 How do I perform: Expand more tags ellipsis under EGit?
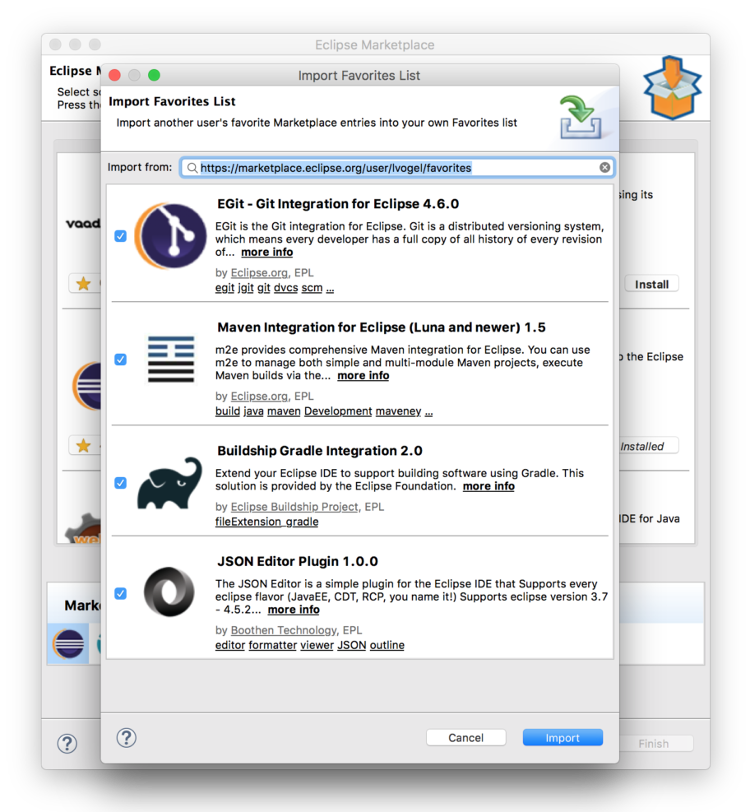click(330, 289)
